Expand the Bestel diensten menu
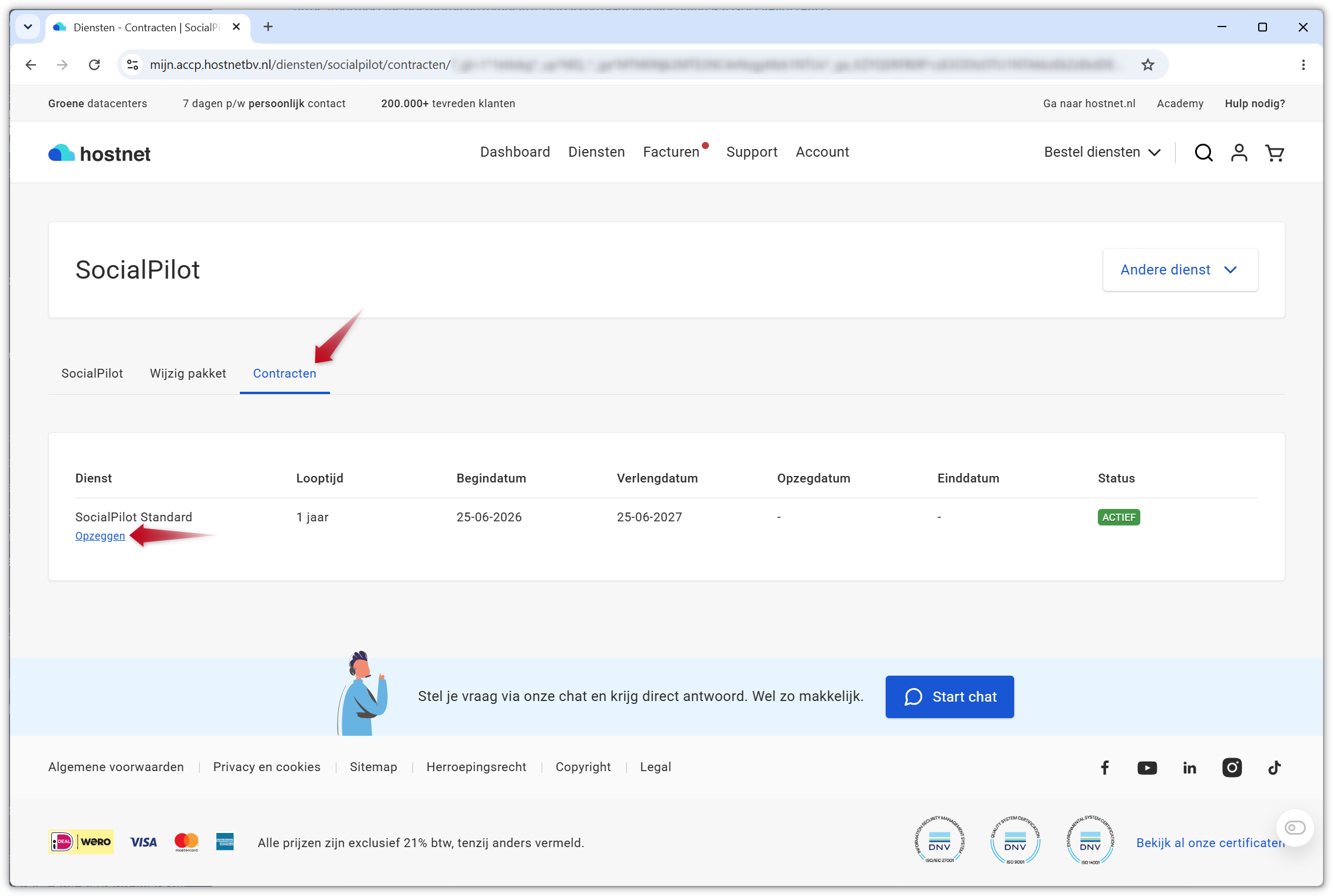1333x896 pixels. coord(1102,152)
